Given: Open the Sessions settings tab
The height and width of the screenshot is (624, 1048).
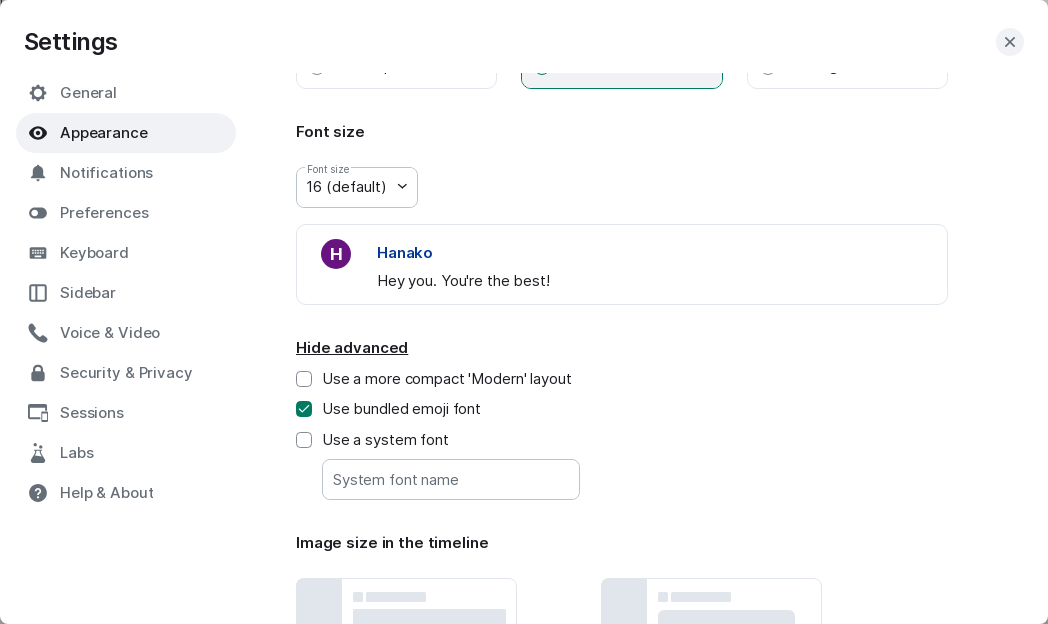Looking at the screenshot, I should tap(92, 413).
